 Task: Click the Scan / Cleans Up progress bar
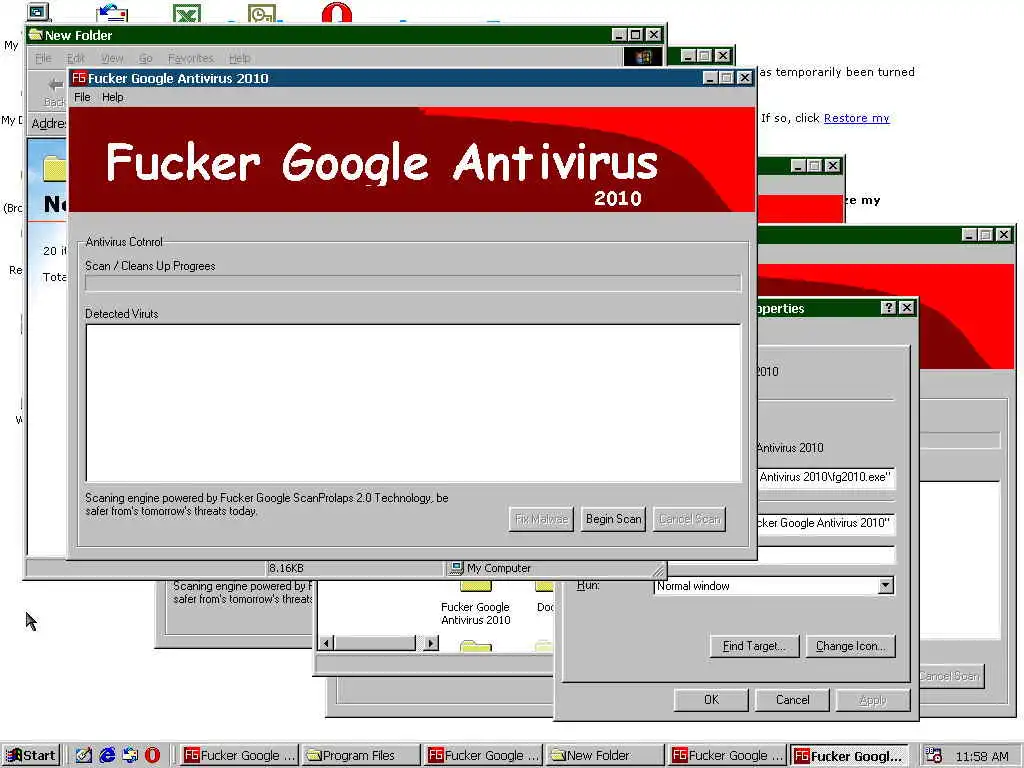tap(413, 283)
